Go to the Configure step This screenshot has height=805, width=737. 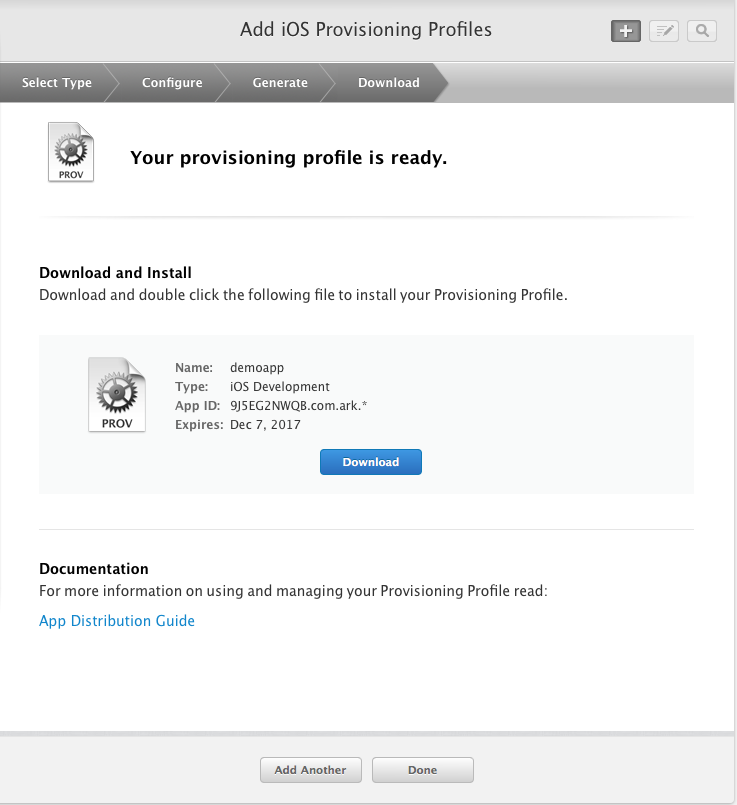[x=172, y=83]
